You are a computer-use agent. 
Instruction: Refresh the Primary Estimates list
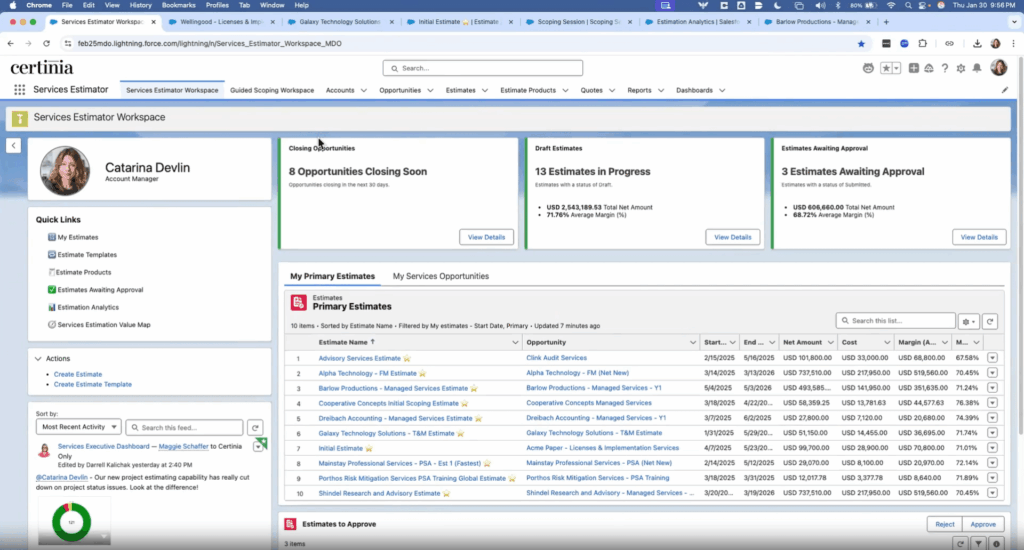[x=990, y=321]
